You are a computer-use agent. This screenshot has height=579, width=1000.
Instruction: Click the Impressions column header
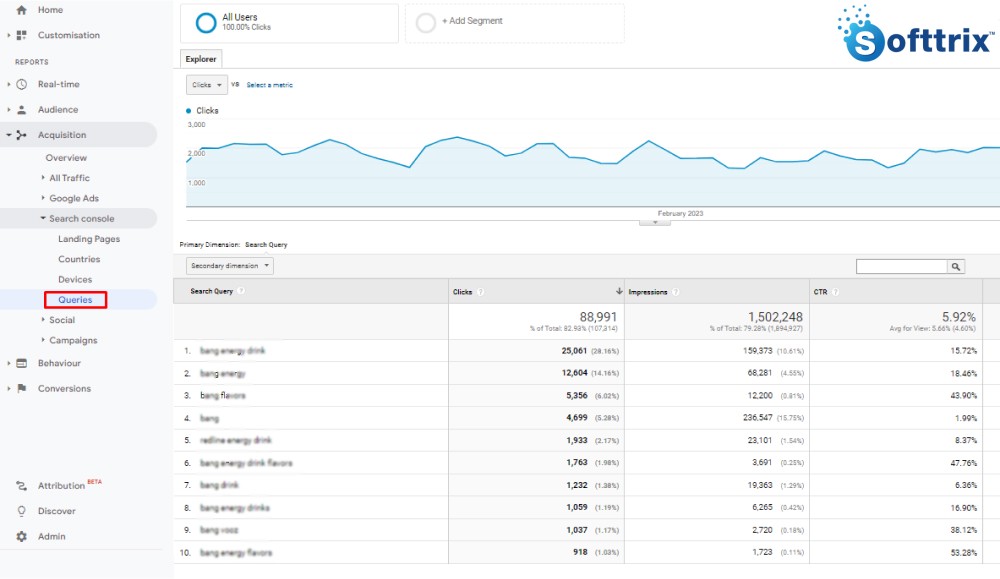pos(648,292)
